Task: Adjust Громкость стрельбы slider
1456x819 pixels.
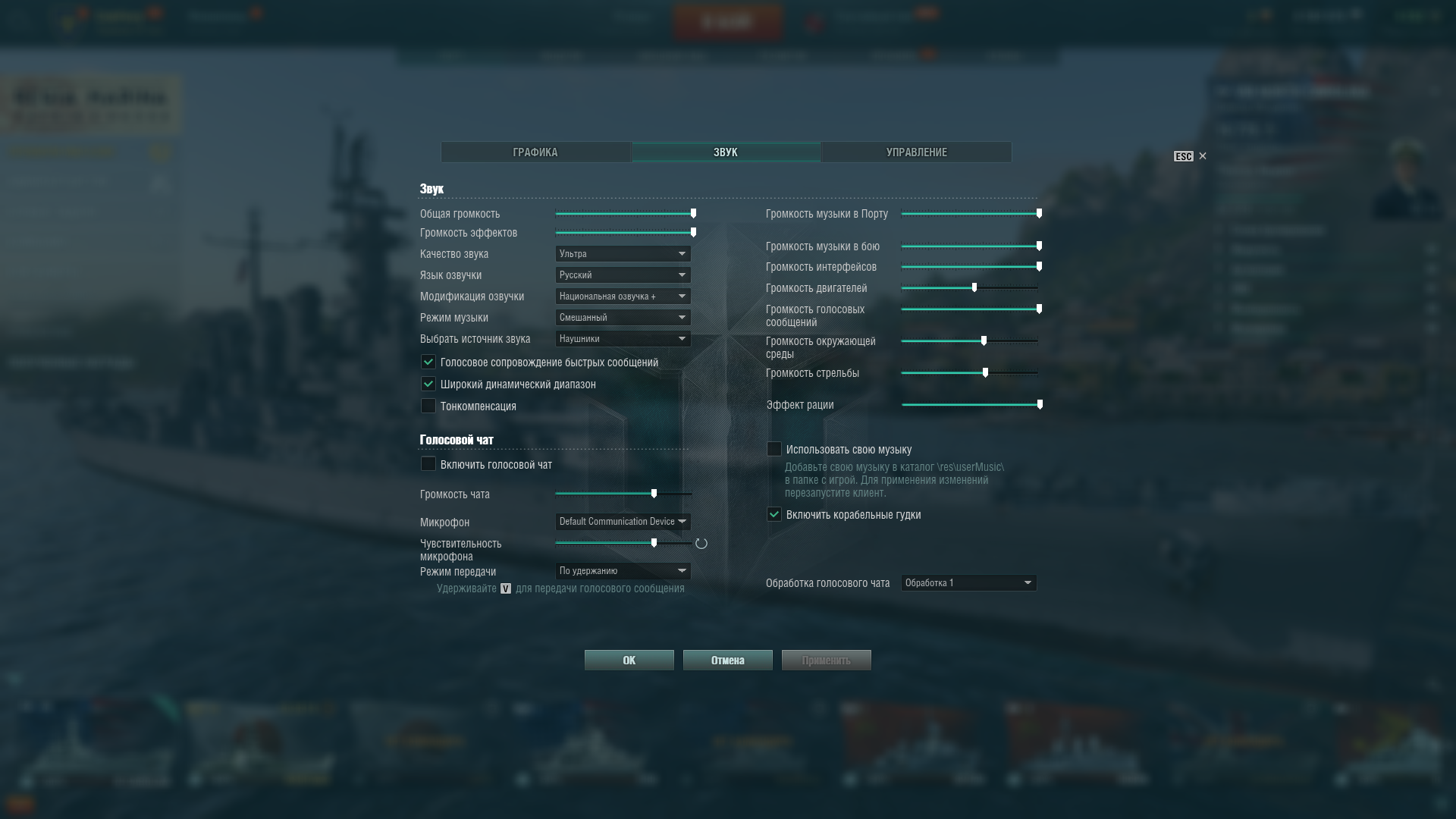Action: pyautogui.click(x=970, y=373)
